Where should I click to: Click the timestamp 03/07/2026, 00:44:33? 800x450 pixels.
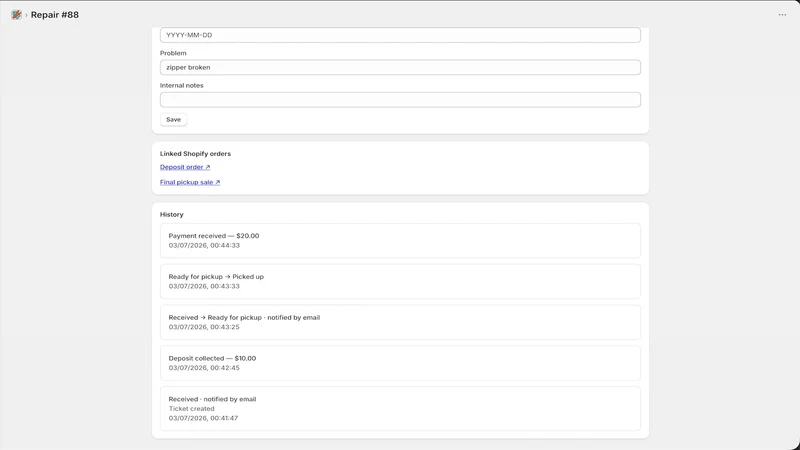204,245
